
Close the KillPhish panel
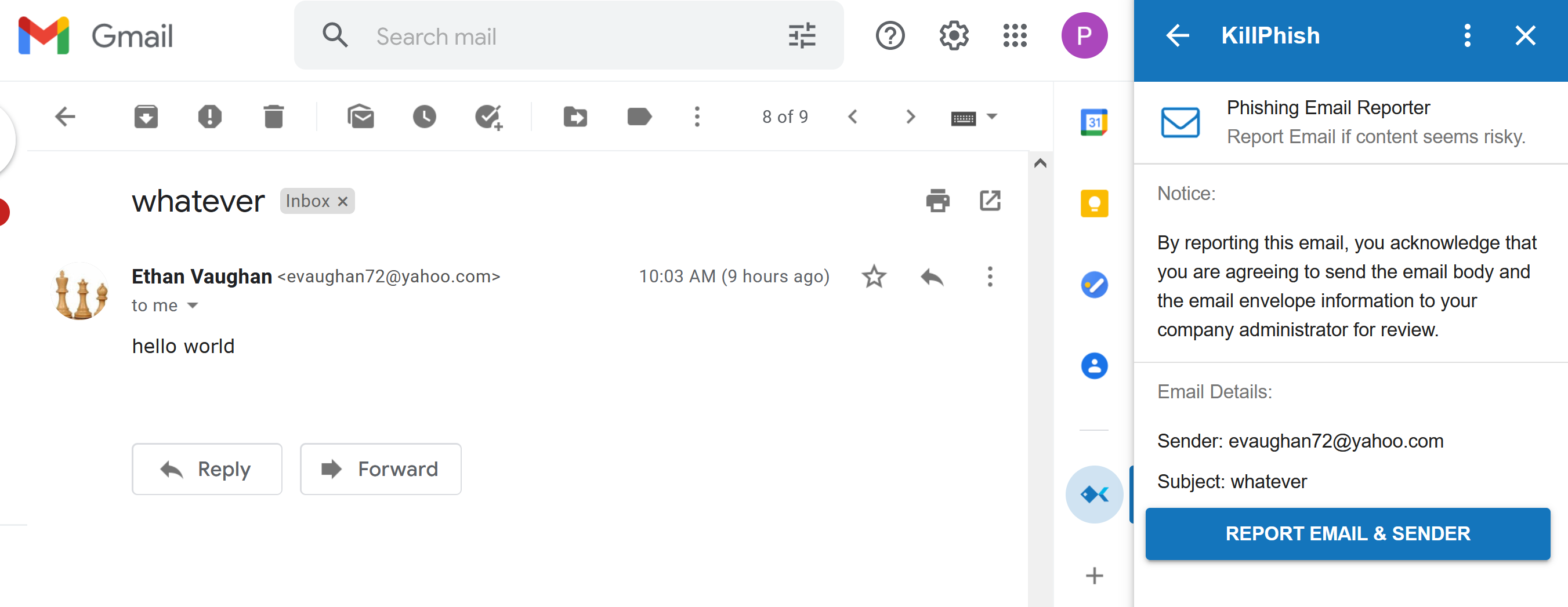coord(1526,36)
